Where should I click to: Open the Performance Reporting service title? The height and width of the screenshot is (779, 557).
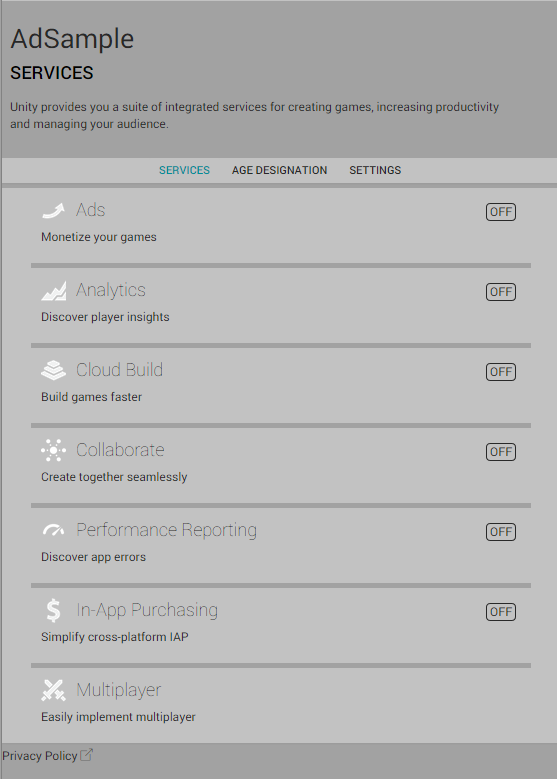(166, 531)
